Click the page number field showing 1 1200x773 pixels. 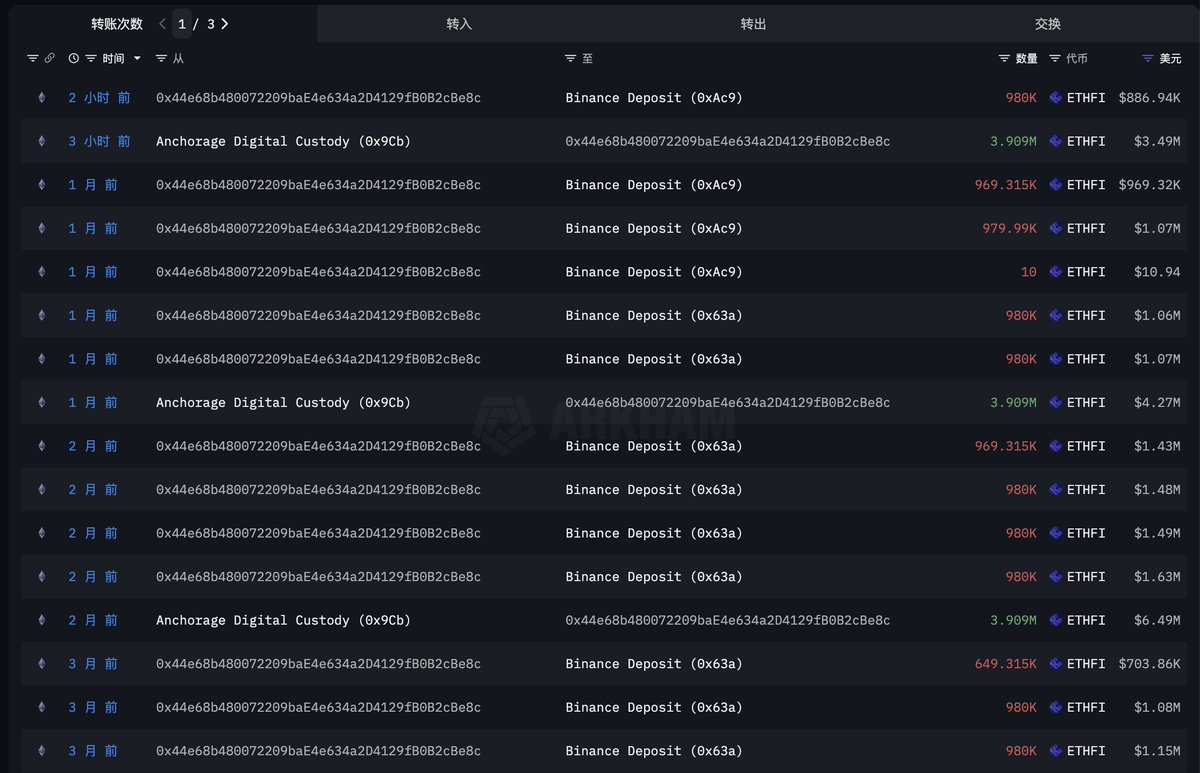point(181,23)
